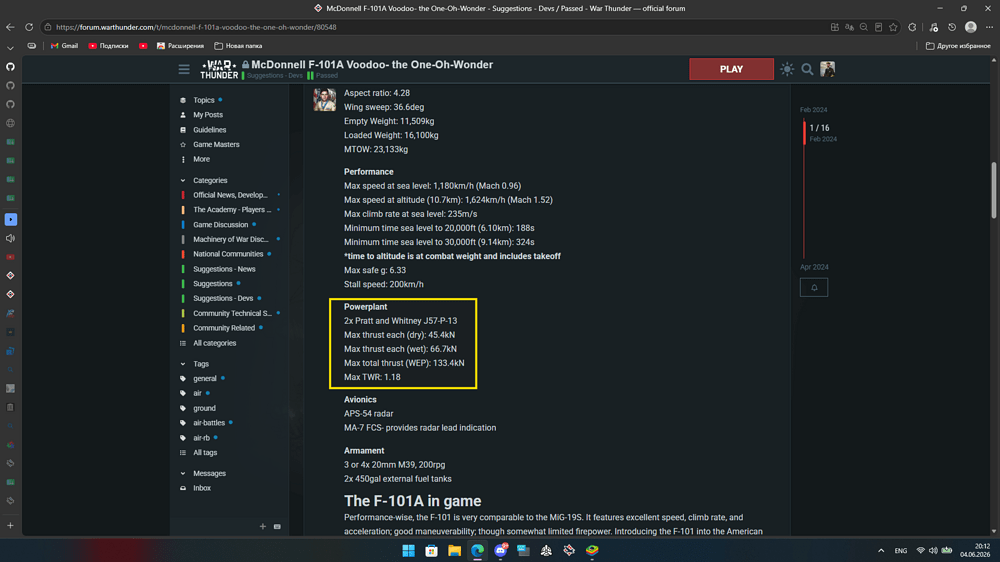Open Guidelines from the sidebar

(209, 129)
